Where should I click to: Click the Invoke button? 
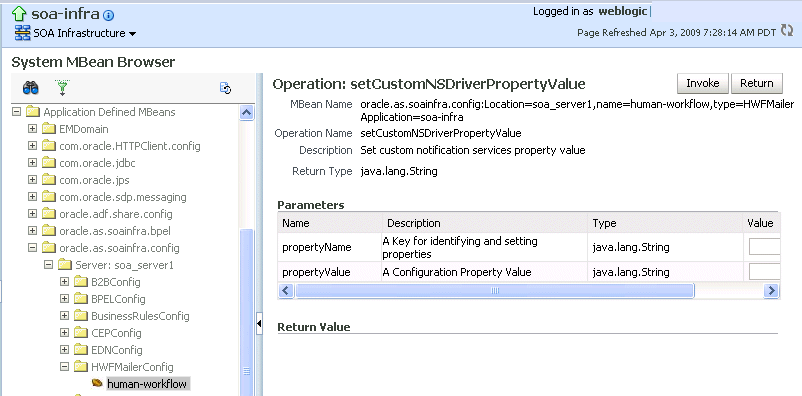pos(703,83)
